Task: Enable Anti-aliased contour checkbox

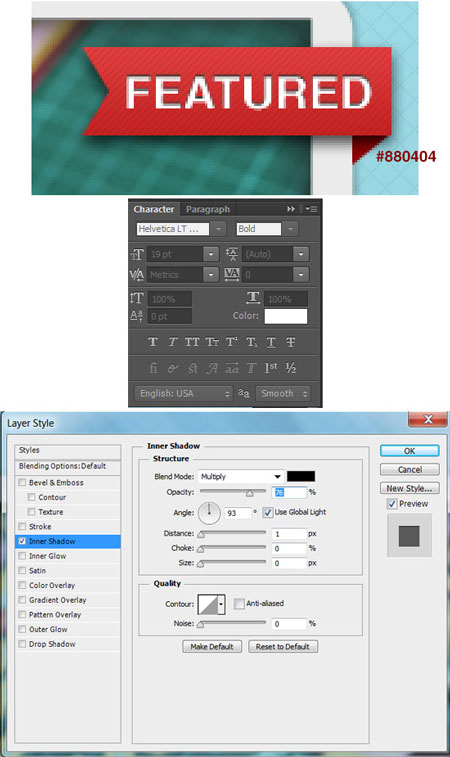Action: 239,603
